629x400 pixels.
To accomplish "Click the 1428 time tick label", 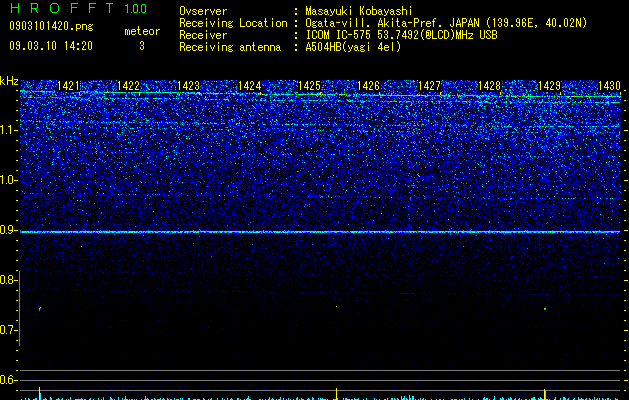I will pos(489,86).
